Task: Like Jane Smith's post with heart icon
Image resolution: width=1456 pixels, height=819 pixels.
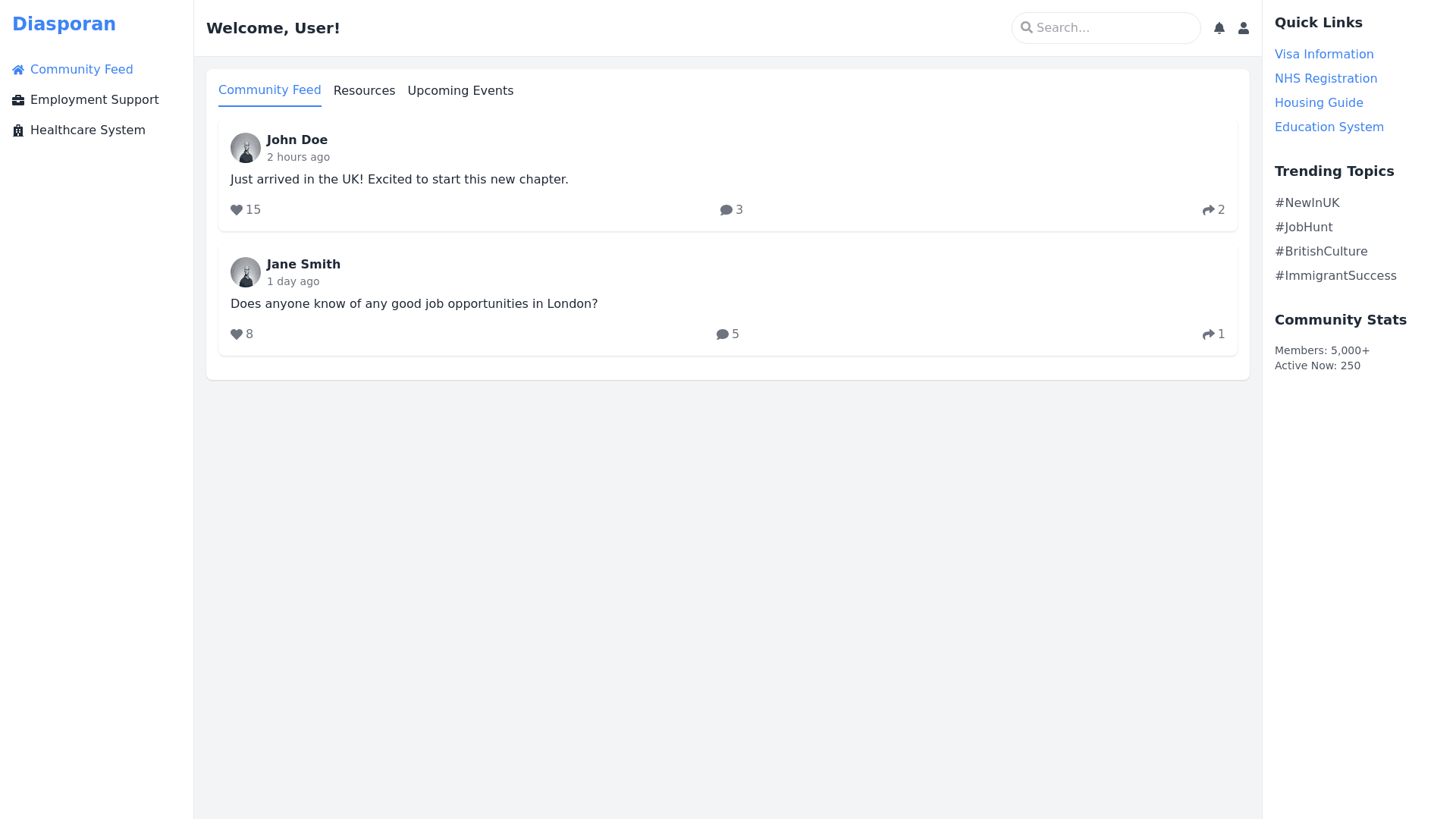Action: 237,334
